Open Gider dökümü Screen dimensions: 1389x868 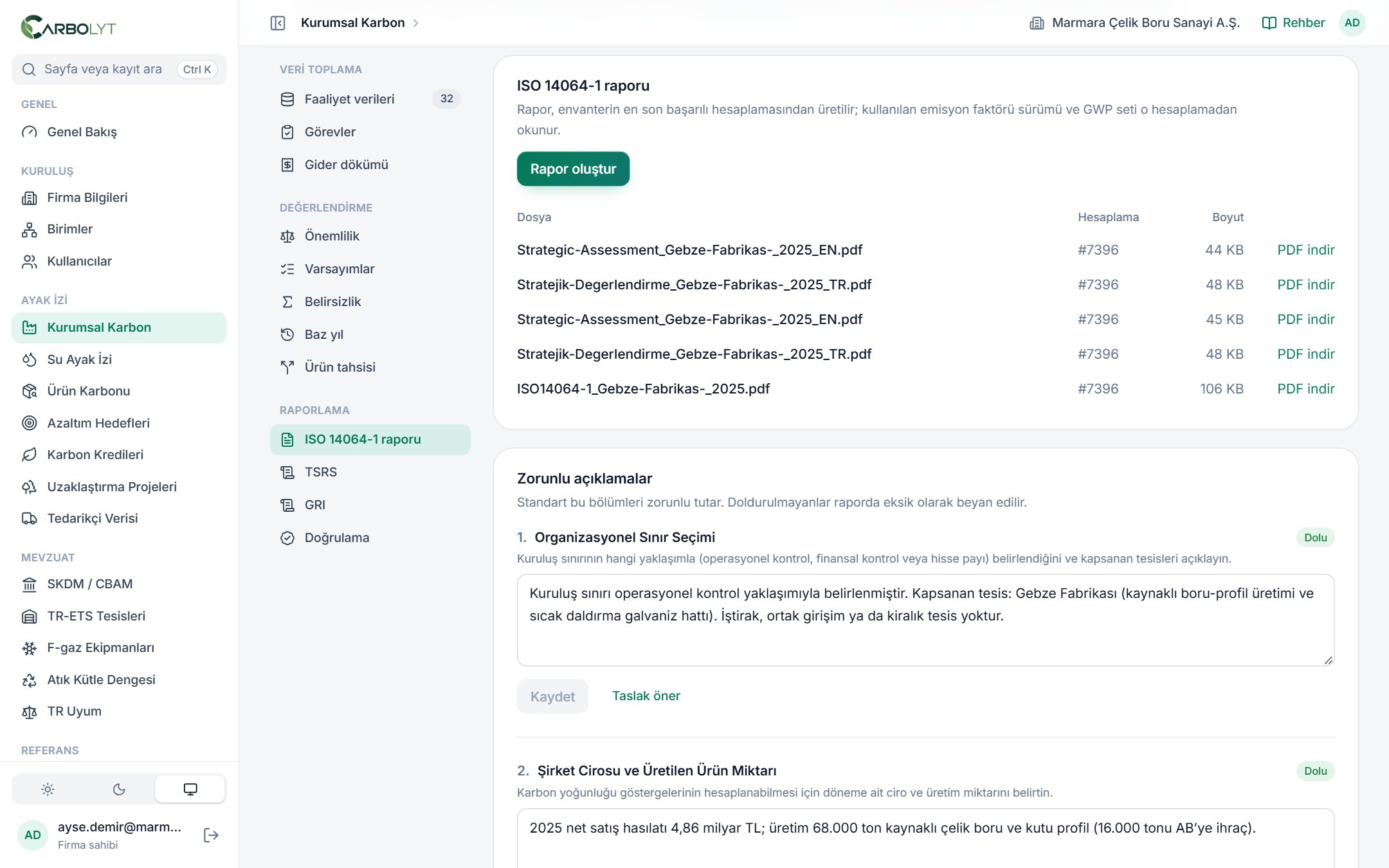coord(370,165)
